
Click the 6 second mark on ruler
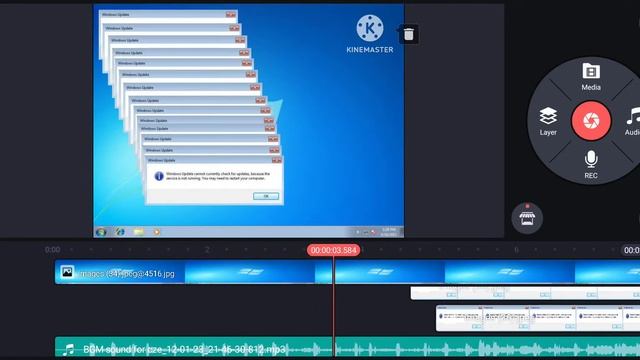(x=516, y=250)
